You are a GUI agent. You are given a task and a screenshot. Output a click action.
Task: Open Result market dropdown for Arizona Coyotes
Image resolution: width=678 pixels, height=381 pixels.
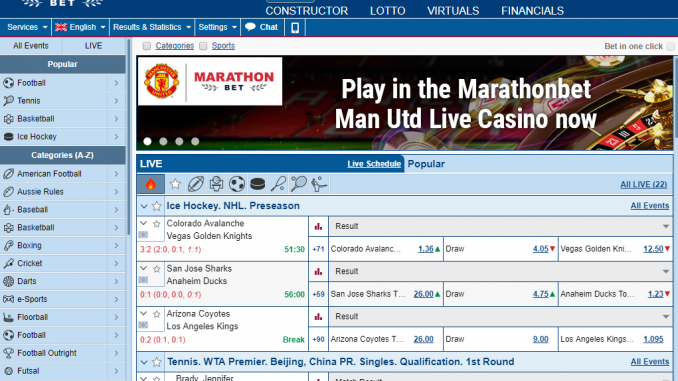[501, 317]
